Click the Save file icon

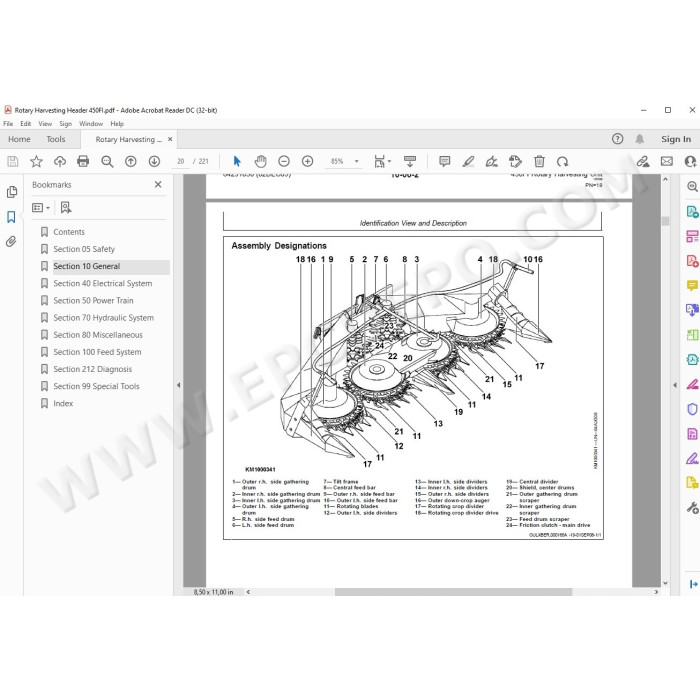(x=12, y=161)
